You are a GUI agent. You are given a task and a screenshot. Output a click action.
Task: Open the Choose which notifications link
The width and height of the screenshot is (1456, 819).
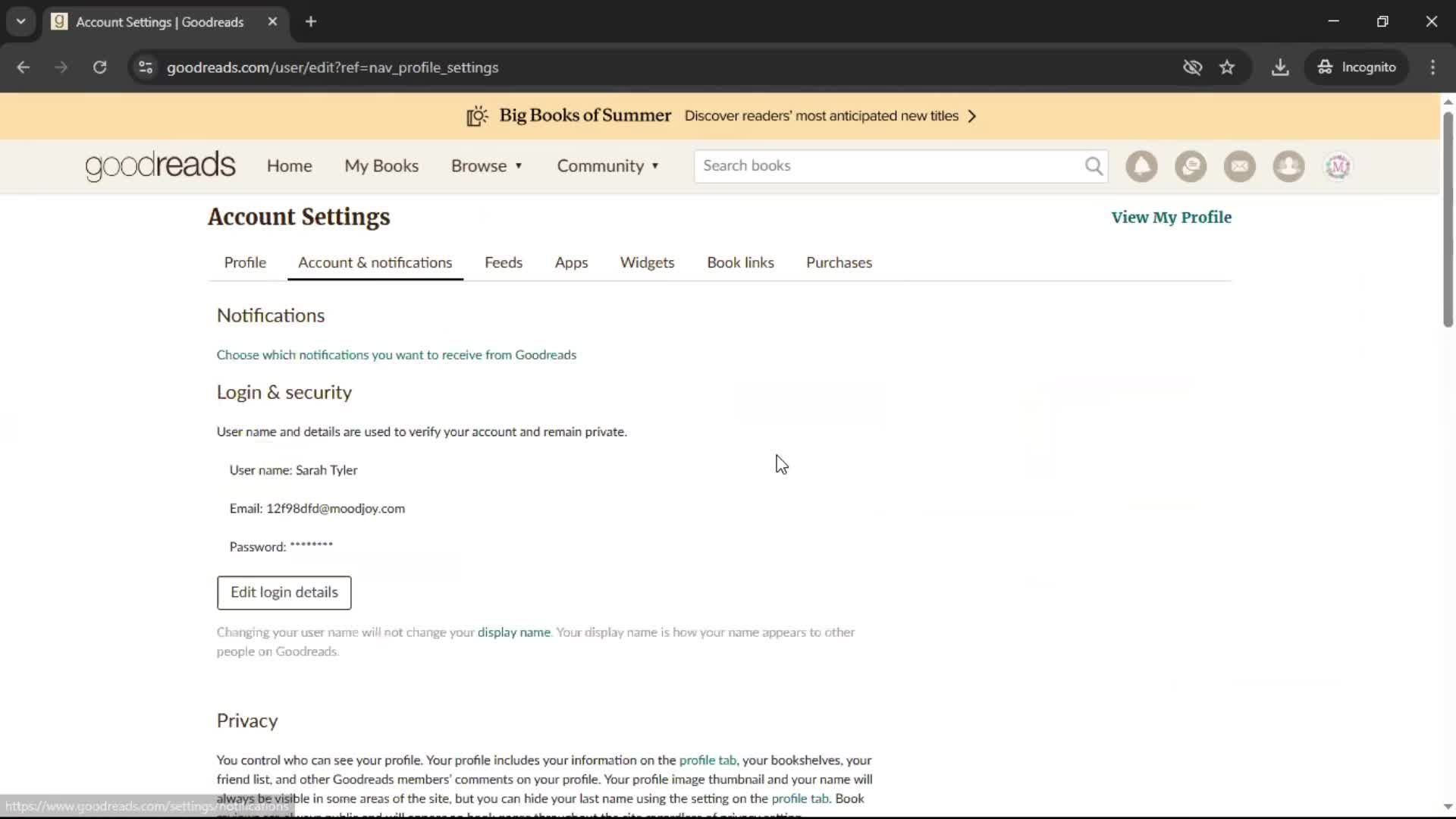click(397, 355)
